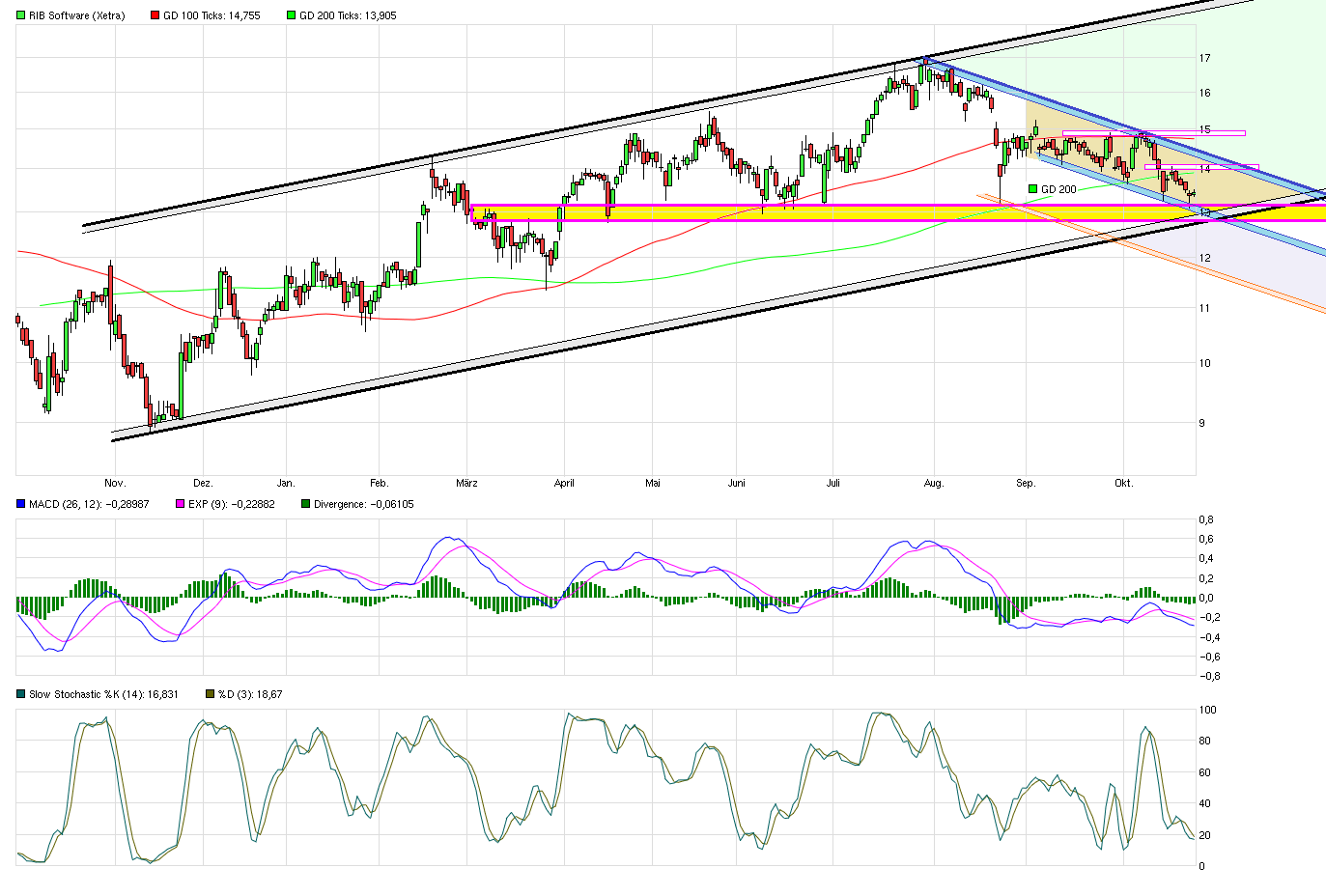Click the green GD 200 Ticks legend swatch

click(292, 15)
